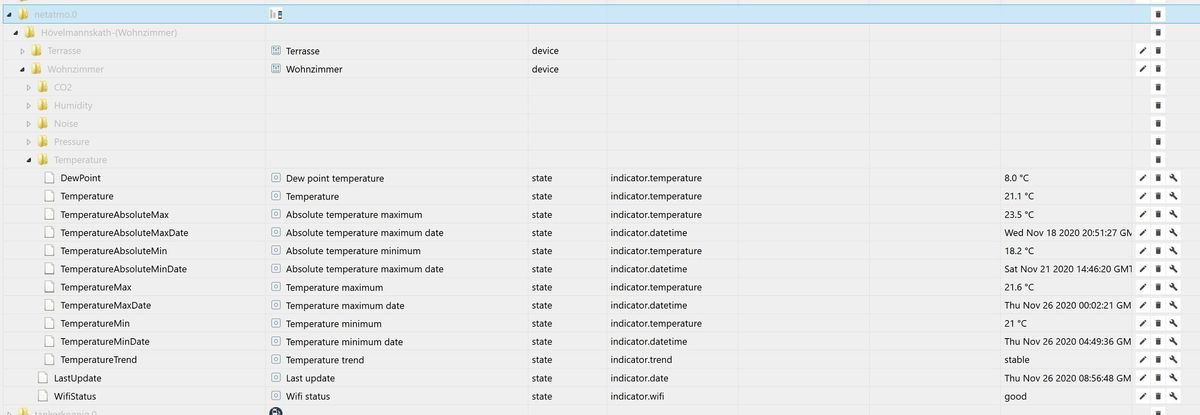Delete the Hövelmannskath-(Wohnzimmer) object
1200x415 pixels.
point(1158,33)
